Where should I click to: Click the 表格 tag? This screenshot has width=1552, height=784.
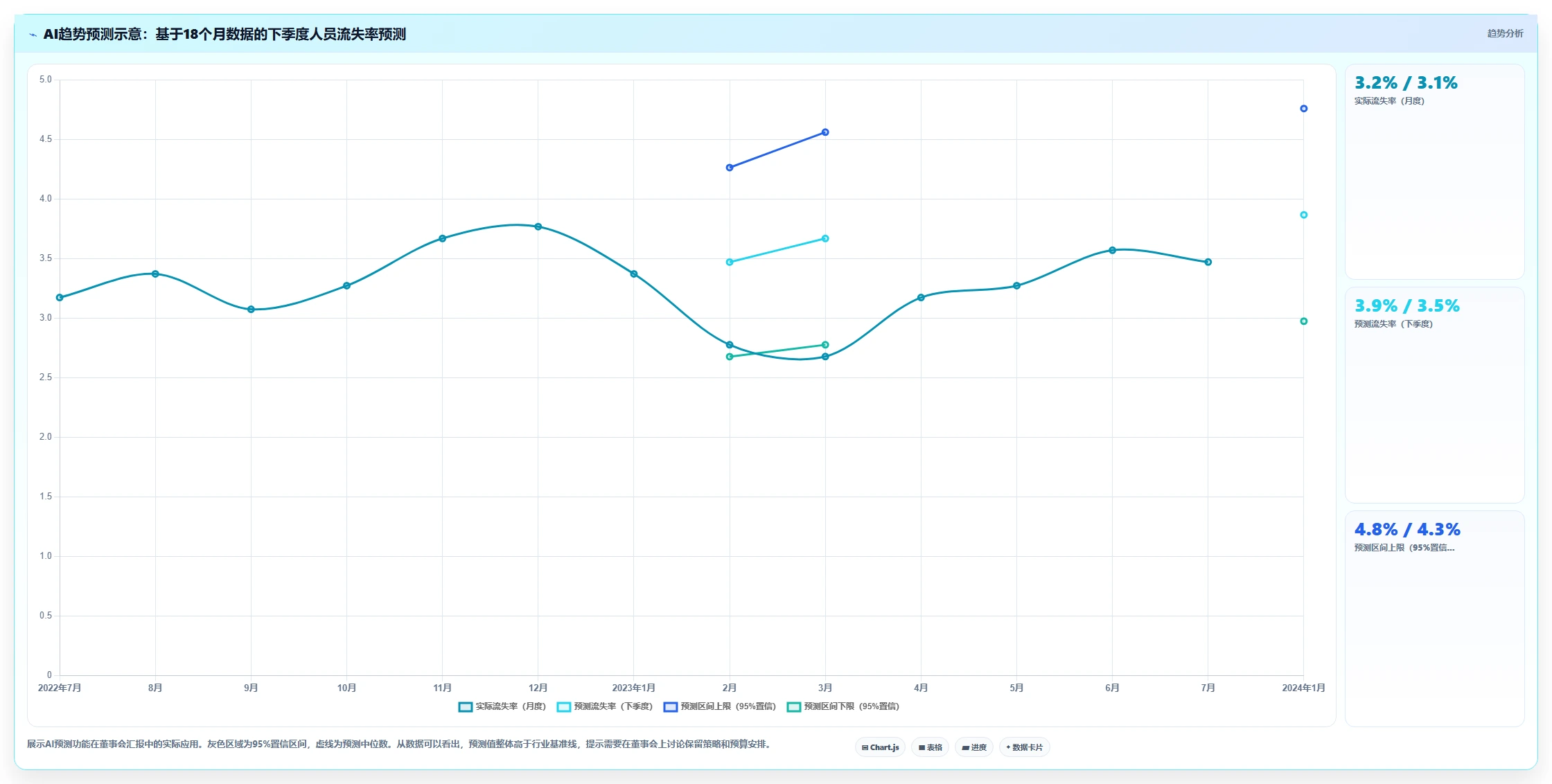point(930,747)
